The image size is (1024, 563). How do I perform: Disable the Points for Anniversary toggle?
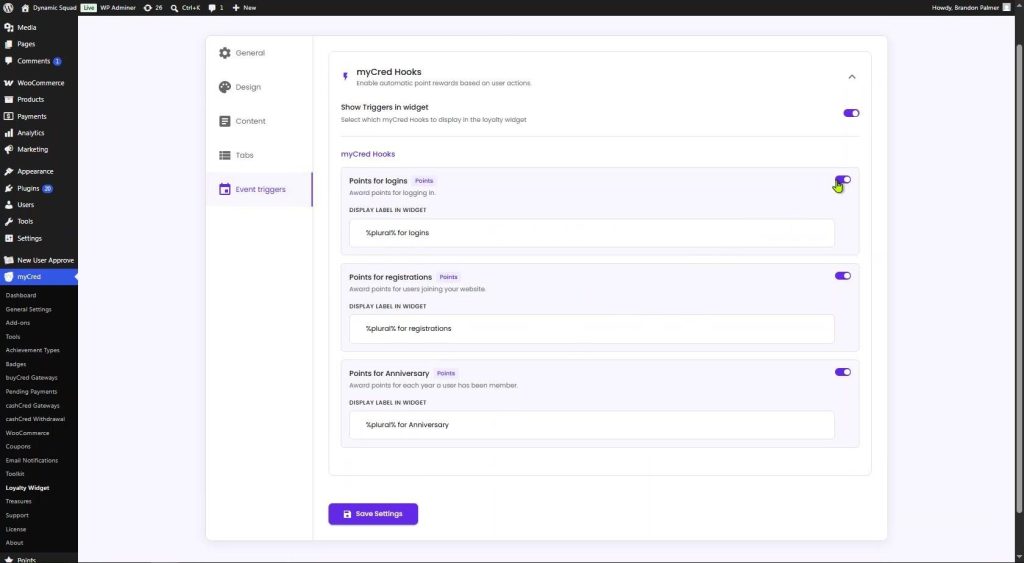842,372
